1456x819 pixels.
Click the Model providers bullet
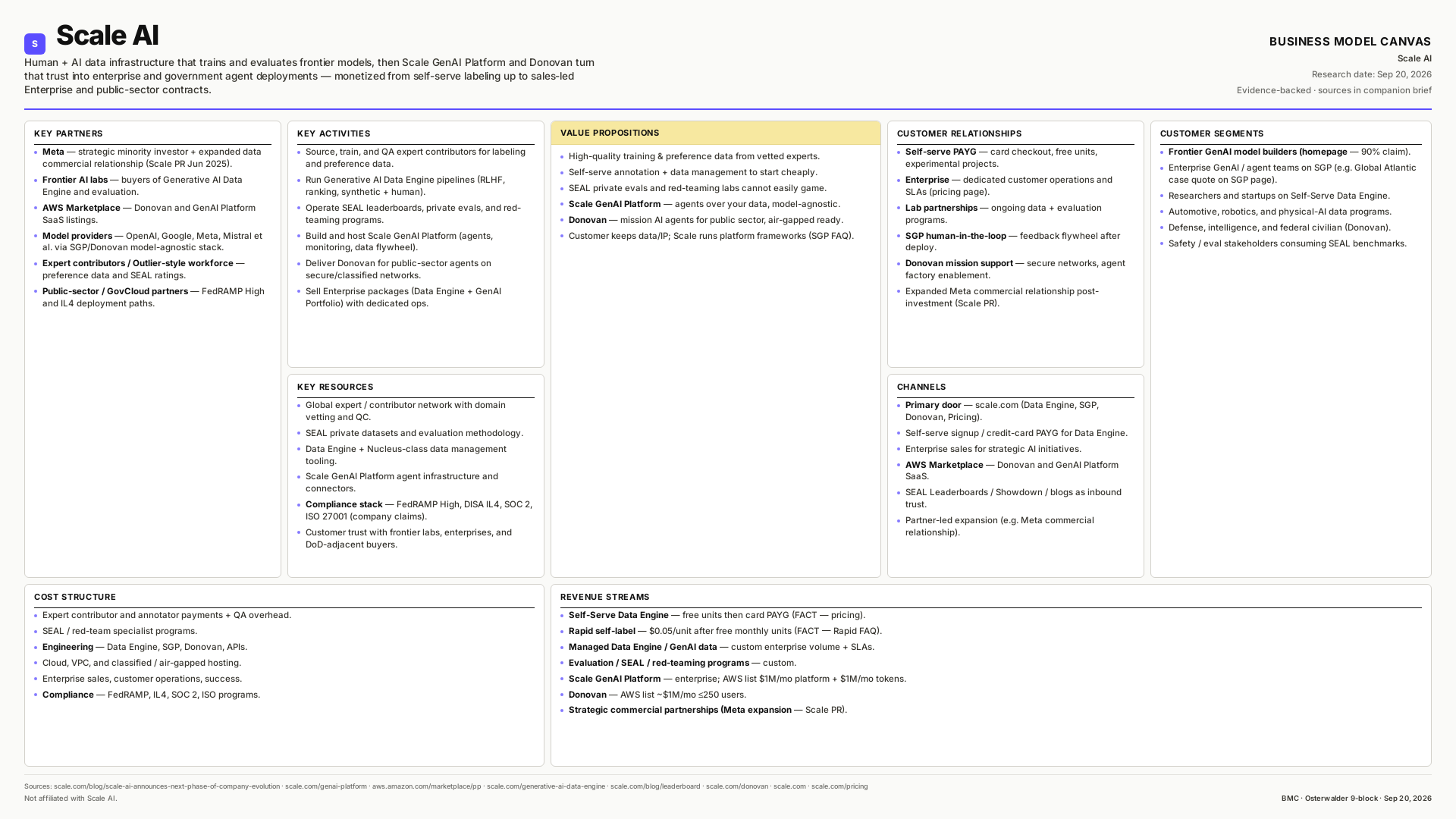[152, 242]
